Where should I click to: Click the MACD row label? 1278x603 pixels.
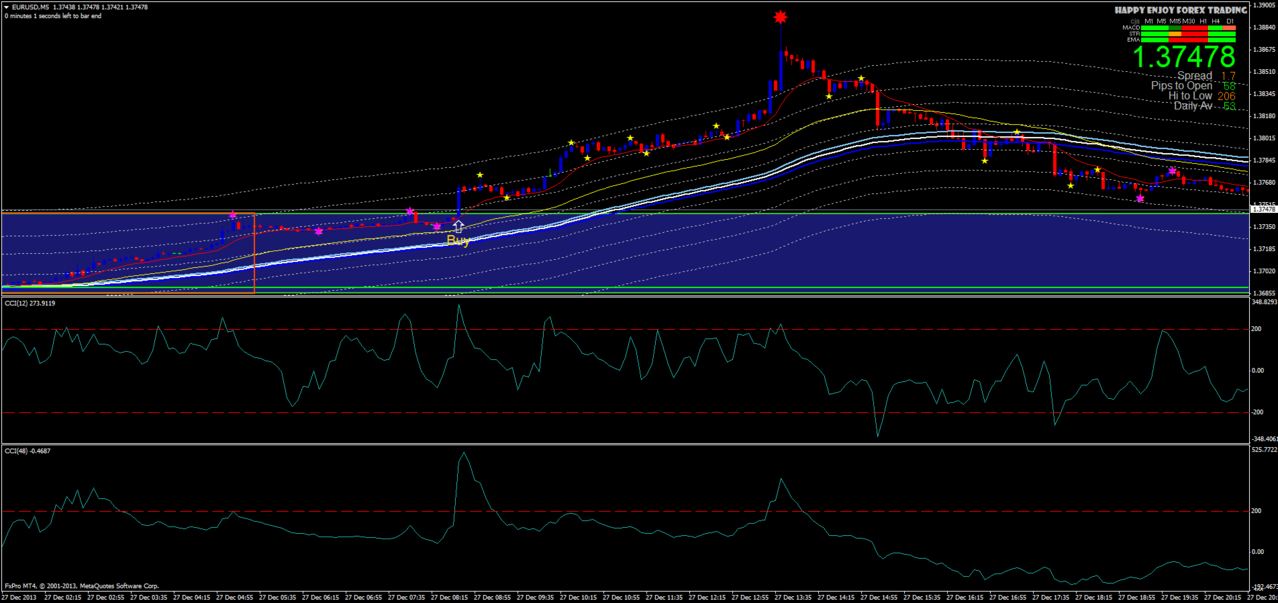click(x=1131, y=28)
